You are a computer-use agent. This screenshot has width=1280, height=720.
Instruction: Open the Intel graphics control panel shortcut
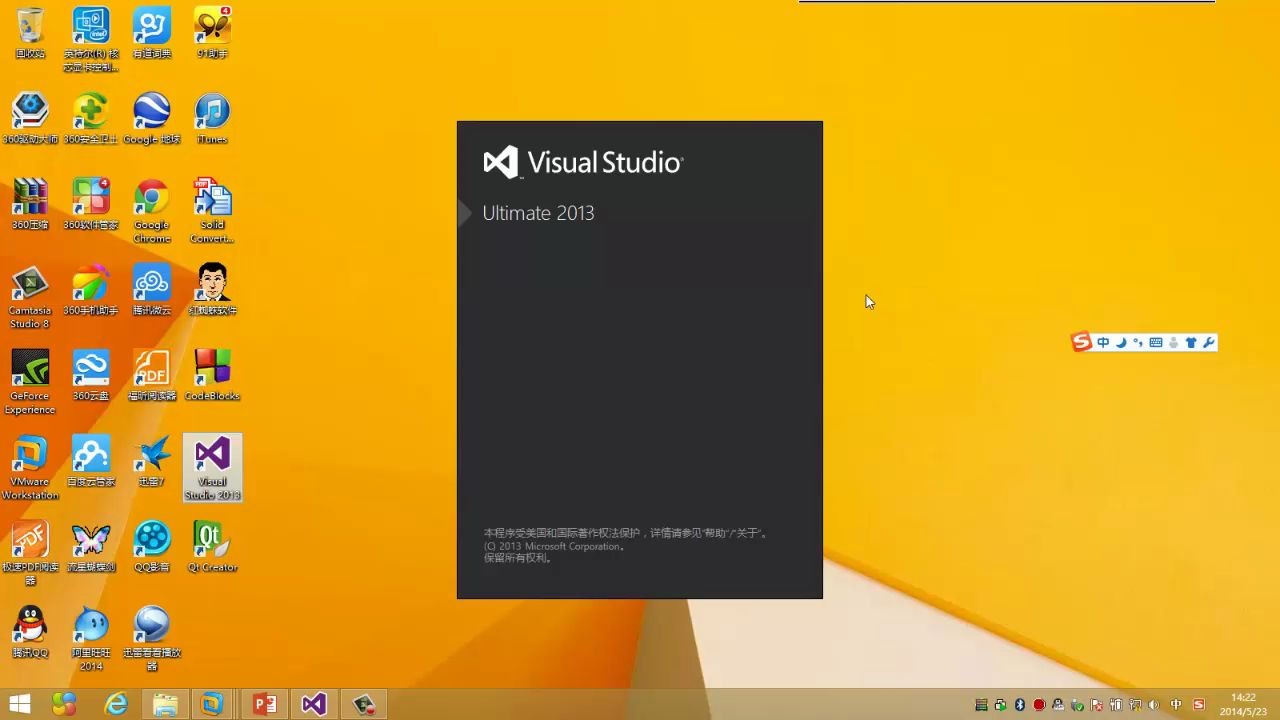91,39
